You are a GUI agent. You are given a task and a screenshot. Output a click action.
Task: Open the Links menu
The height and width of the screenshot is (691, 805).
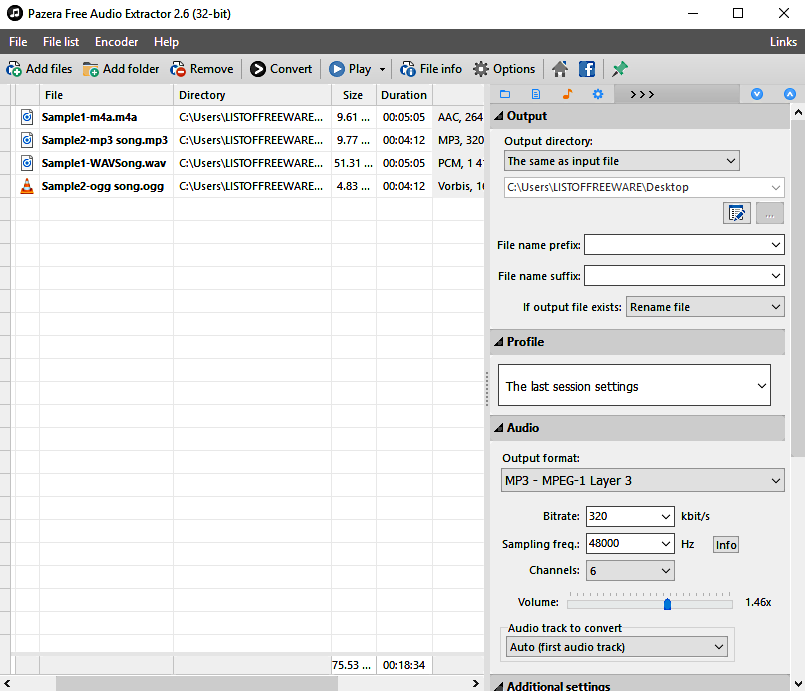point(783,42)
